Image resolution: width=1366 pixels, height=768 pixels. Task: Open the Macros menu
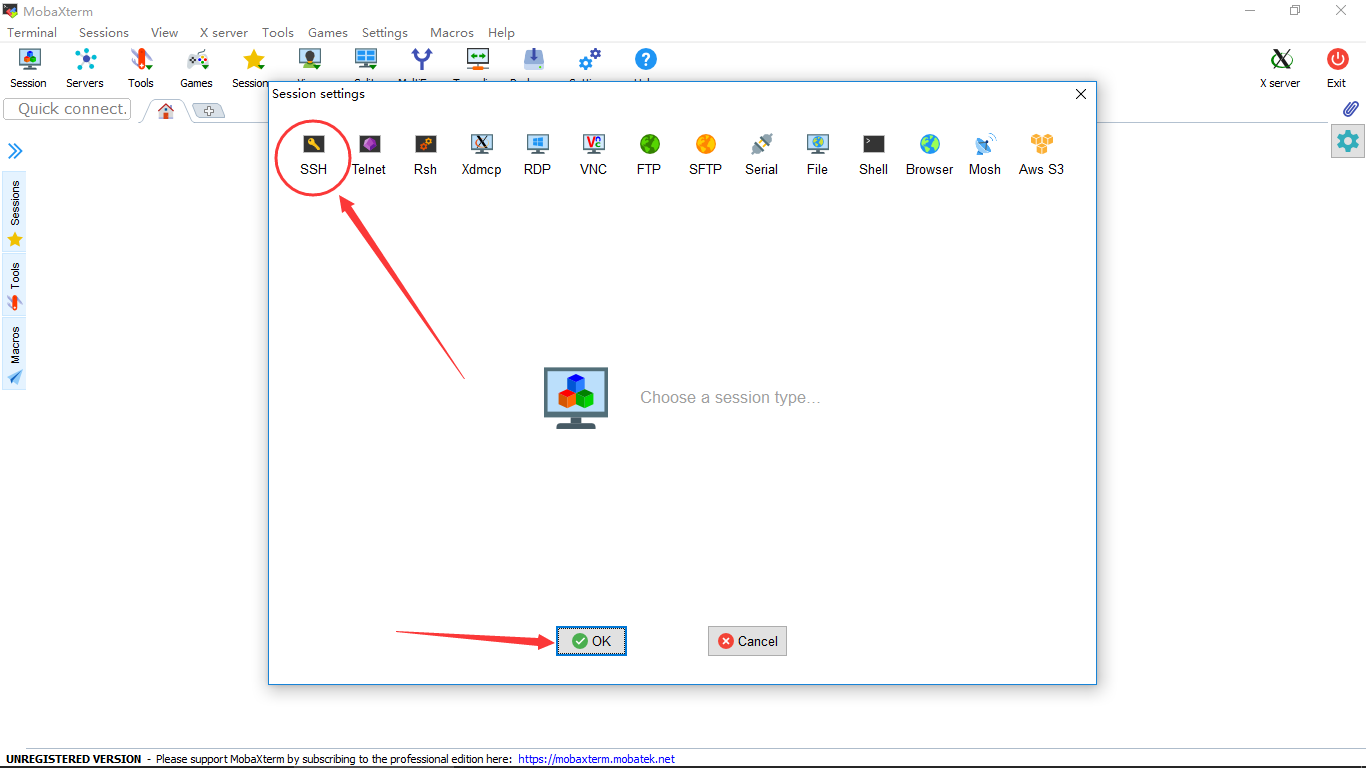click(x=451, y=32)
